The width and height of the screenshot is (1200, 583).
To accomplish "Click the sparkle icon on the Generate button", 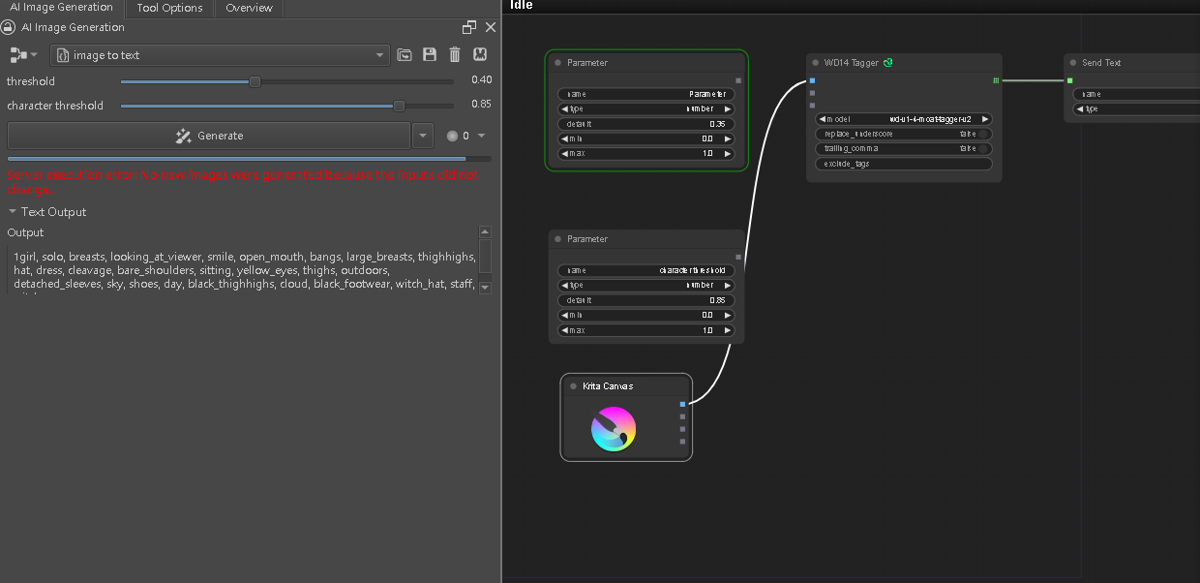I will pos(183,135).
